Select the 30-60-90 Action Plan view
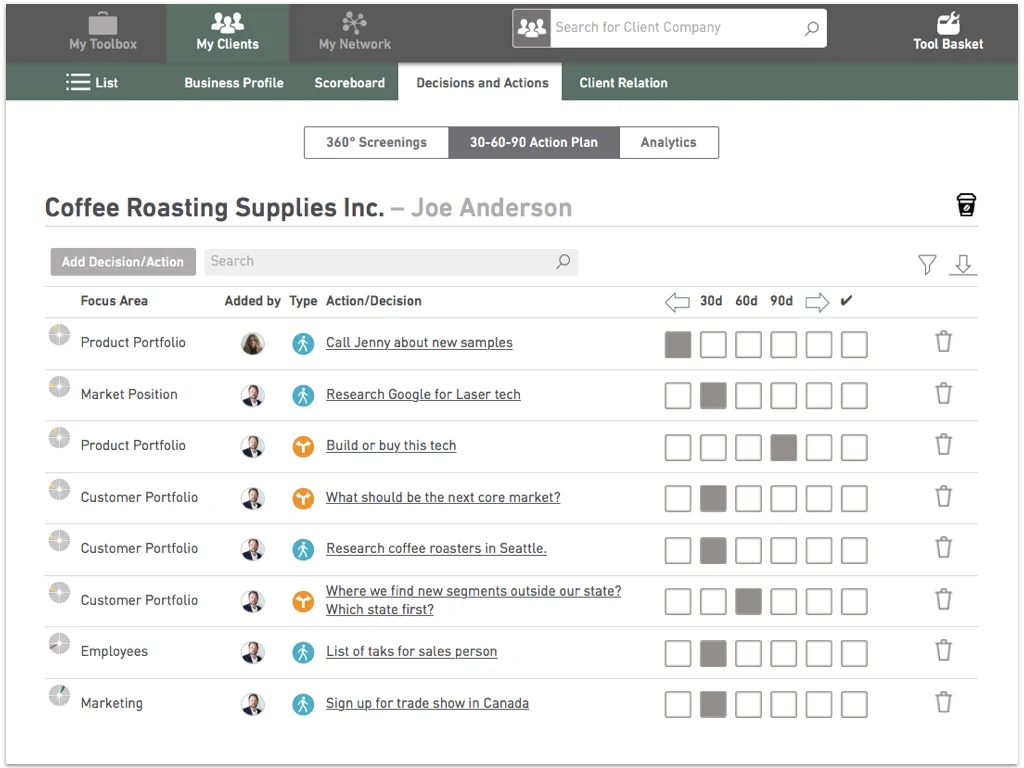 pyautogui.click(x=534, y=142)
